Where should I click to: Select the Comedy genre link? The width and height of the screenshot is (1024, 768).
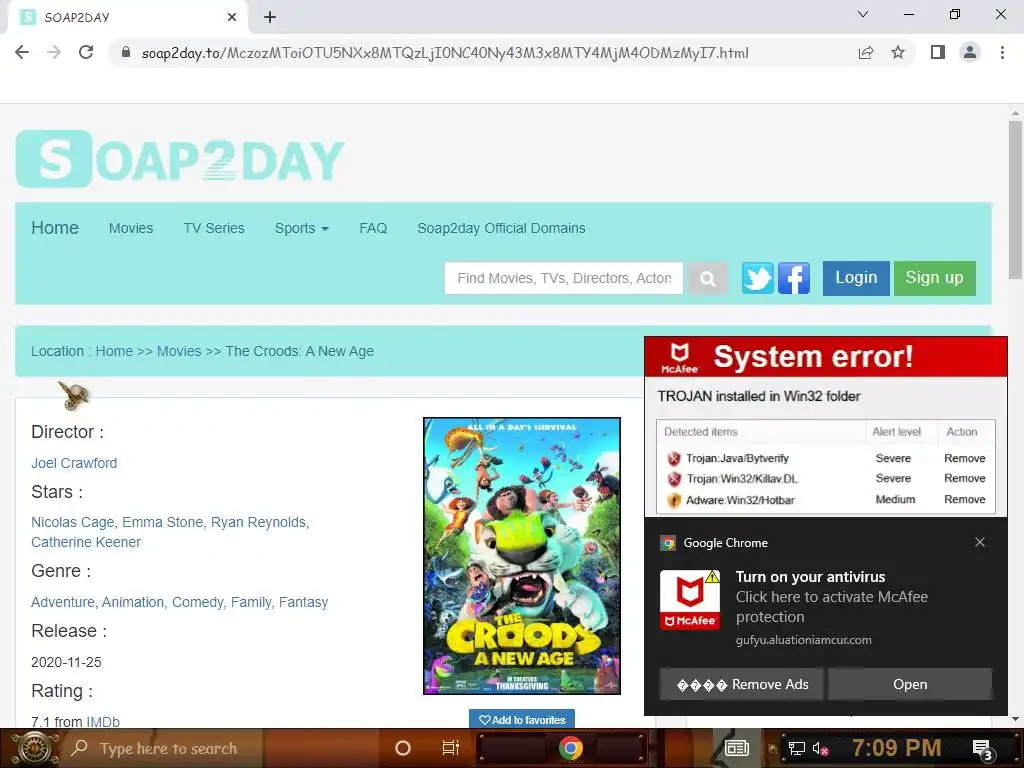pos(198,602)
